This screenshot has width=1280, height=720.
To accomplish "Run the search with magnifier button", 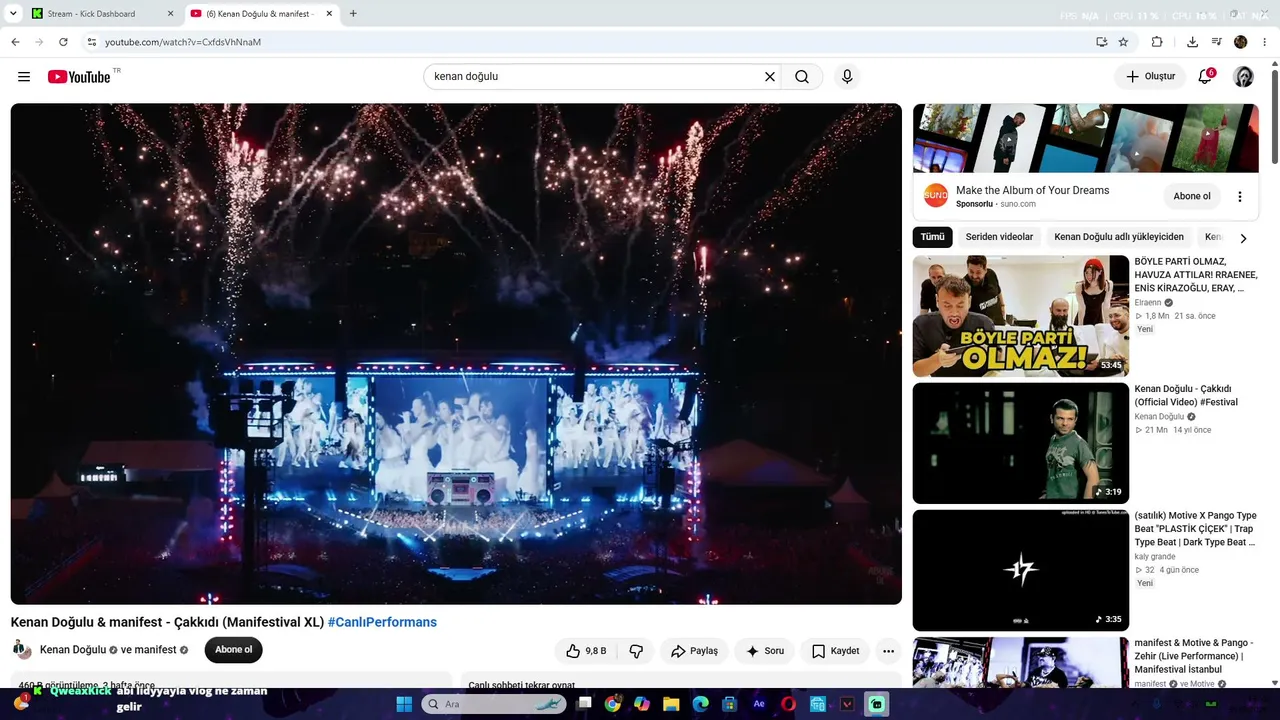I will click(802, 77).
